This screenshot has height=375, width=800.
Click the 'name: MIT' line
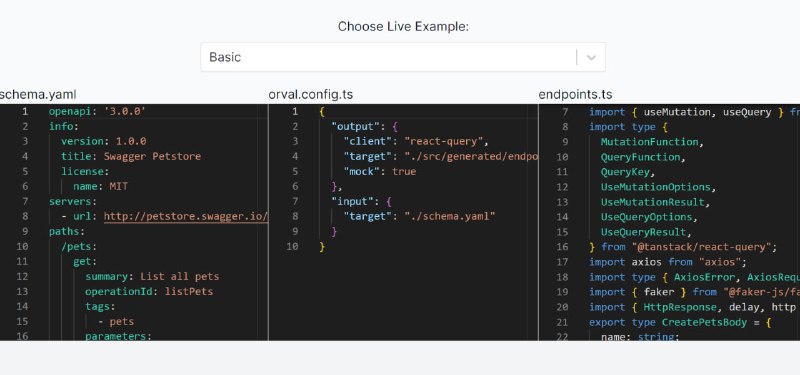point(100,186)
